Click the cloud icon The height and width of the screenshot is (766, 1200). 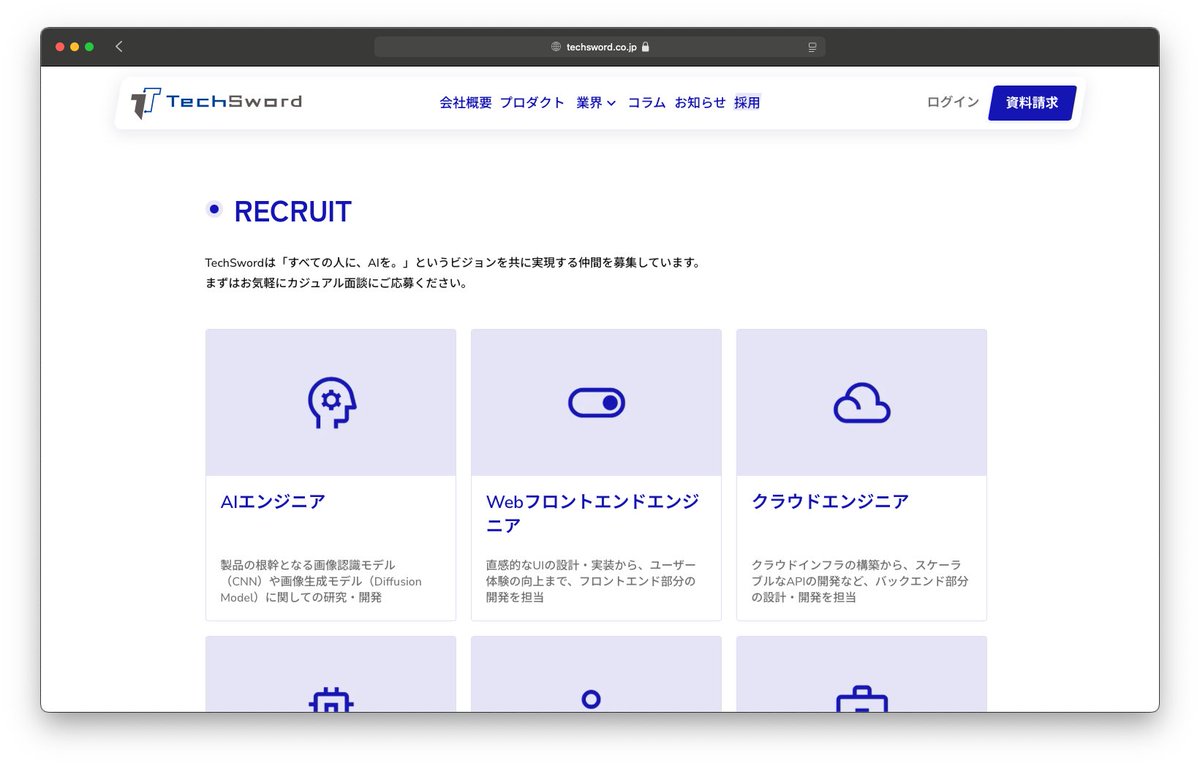pos(861,404)
